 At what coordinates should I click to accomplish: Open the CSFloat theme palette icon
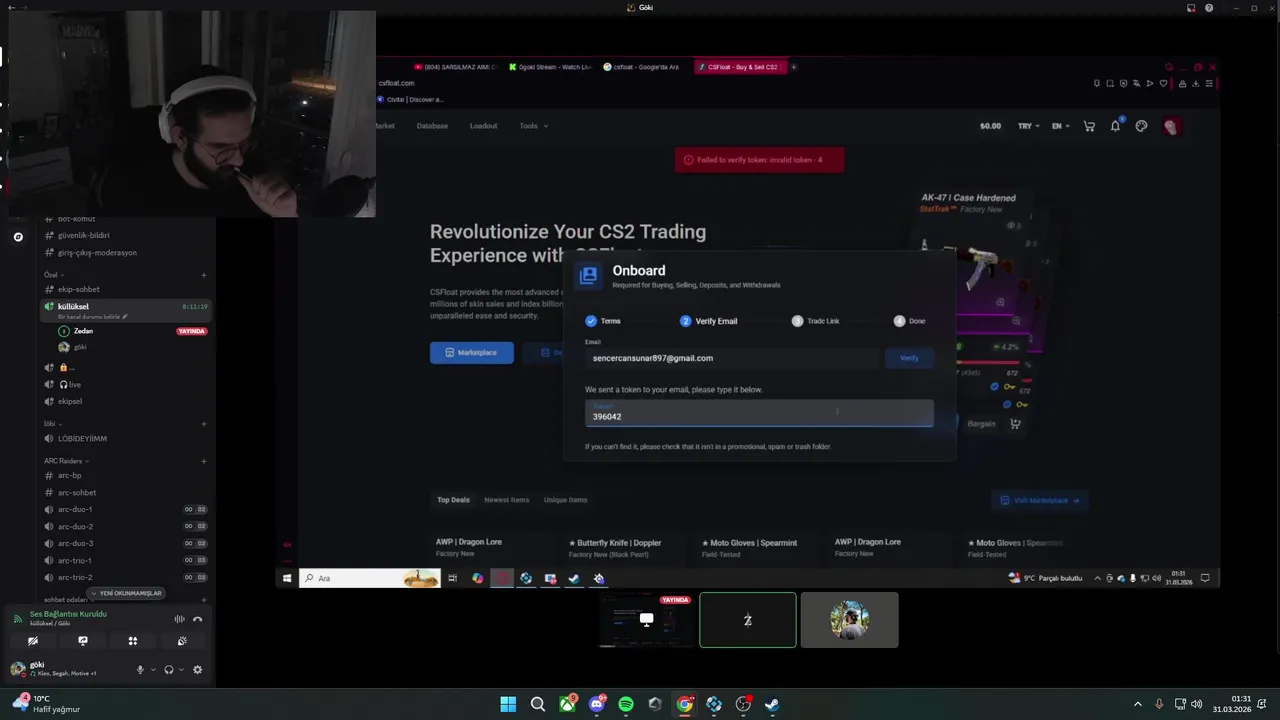pos(1141,126)
